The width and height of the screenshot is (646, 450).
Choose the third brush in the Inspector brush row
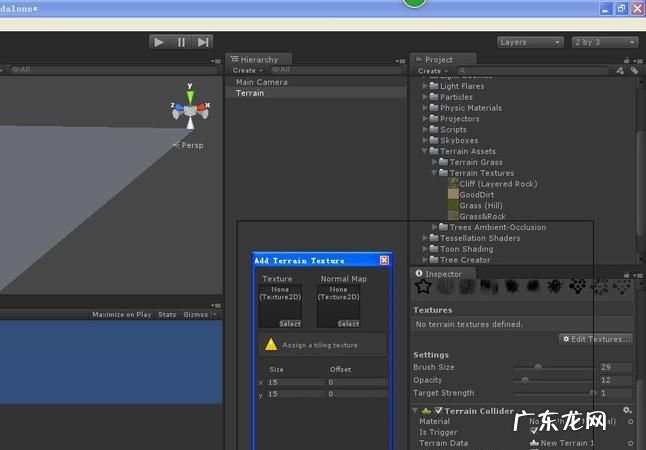467,286
